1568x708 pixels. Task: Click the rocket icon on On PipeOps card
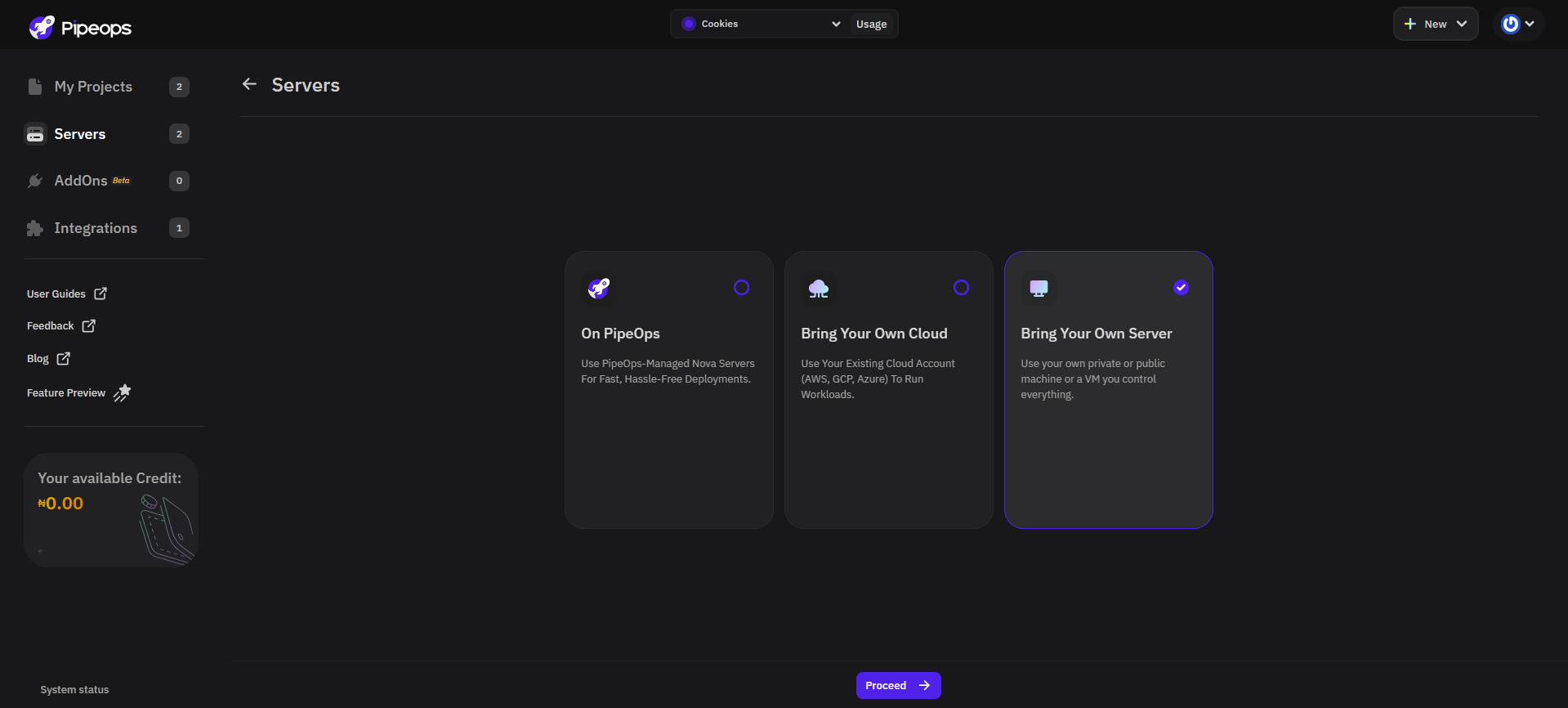598,288
